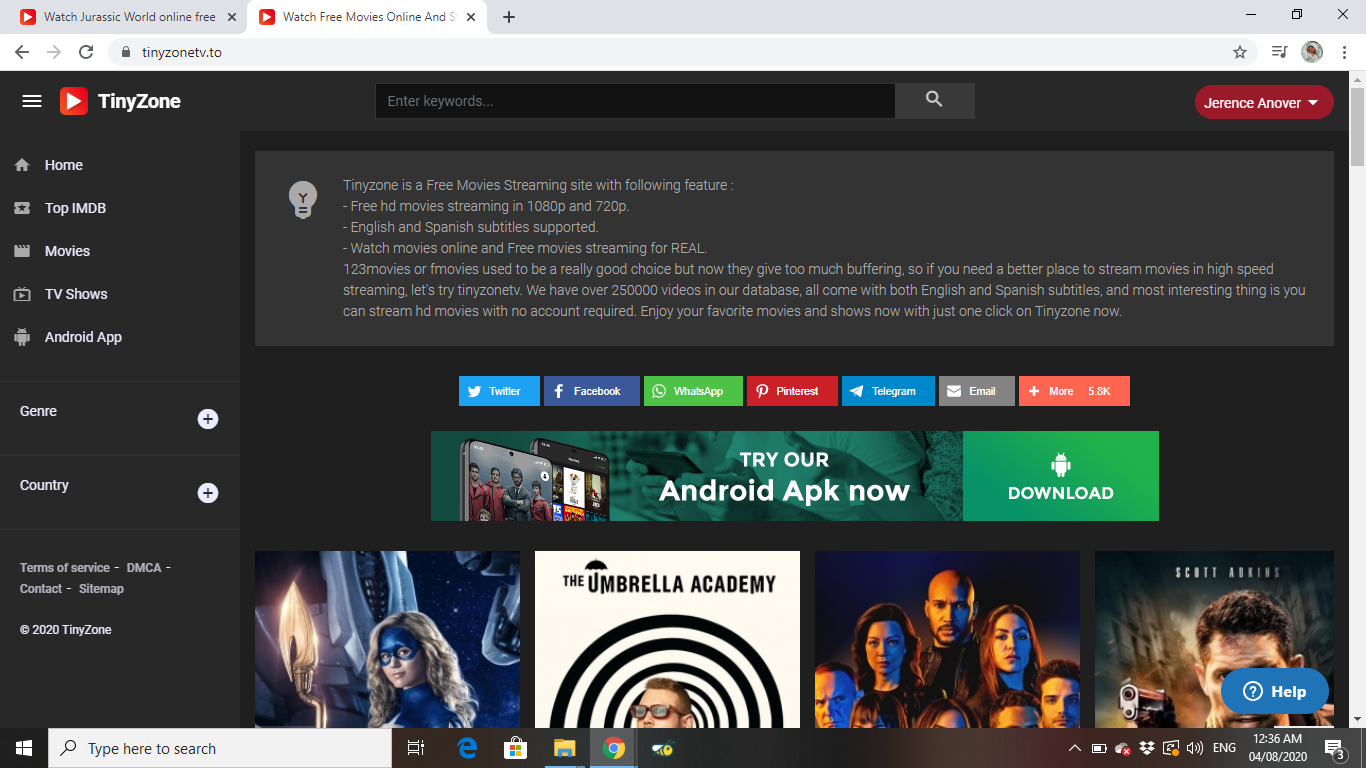
Task: Open the hamburger sidebar menu
Action: tap(32, 101)
